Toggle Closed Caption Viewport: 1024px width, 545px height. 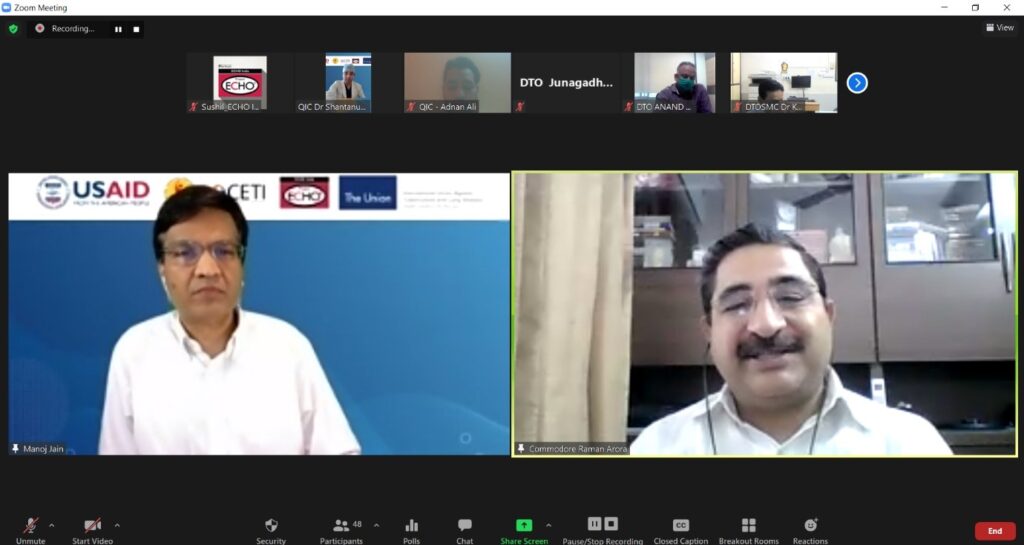[x=680, y=529]
